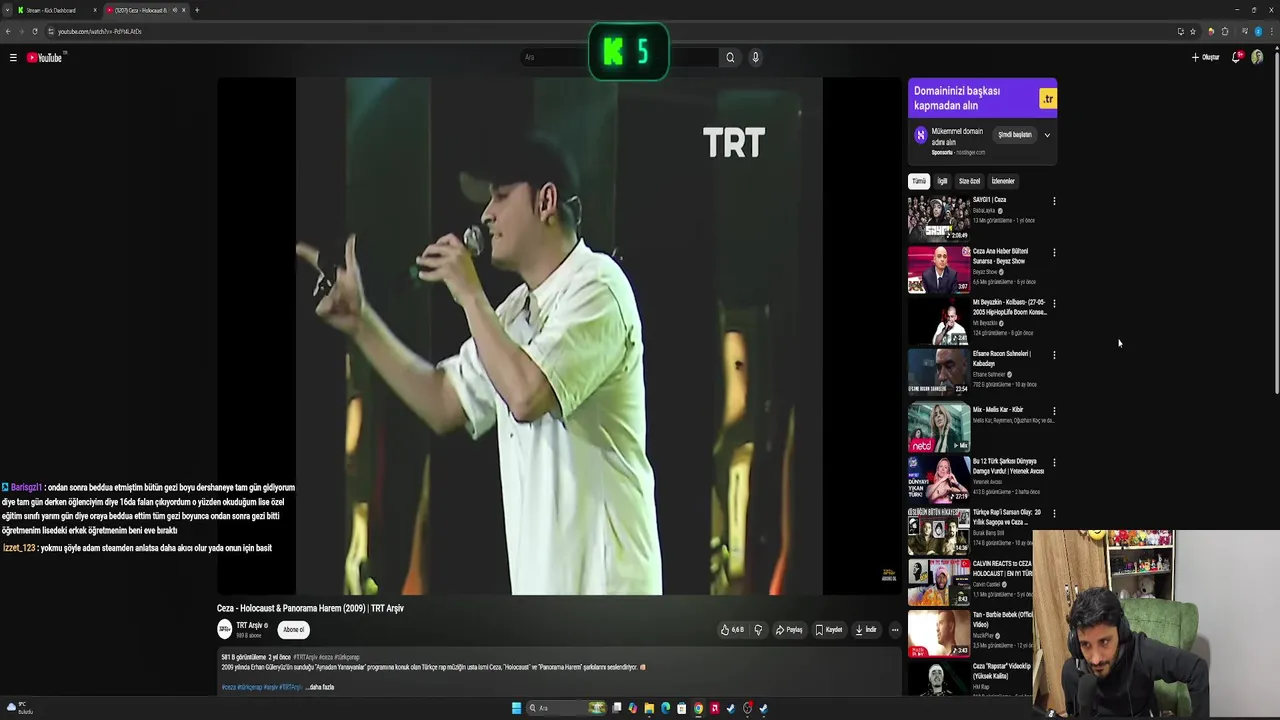The height and width of the screenshot is (720, 1280).
Task: Start voice search with the microphone icon
Action: tap(755, 57)
